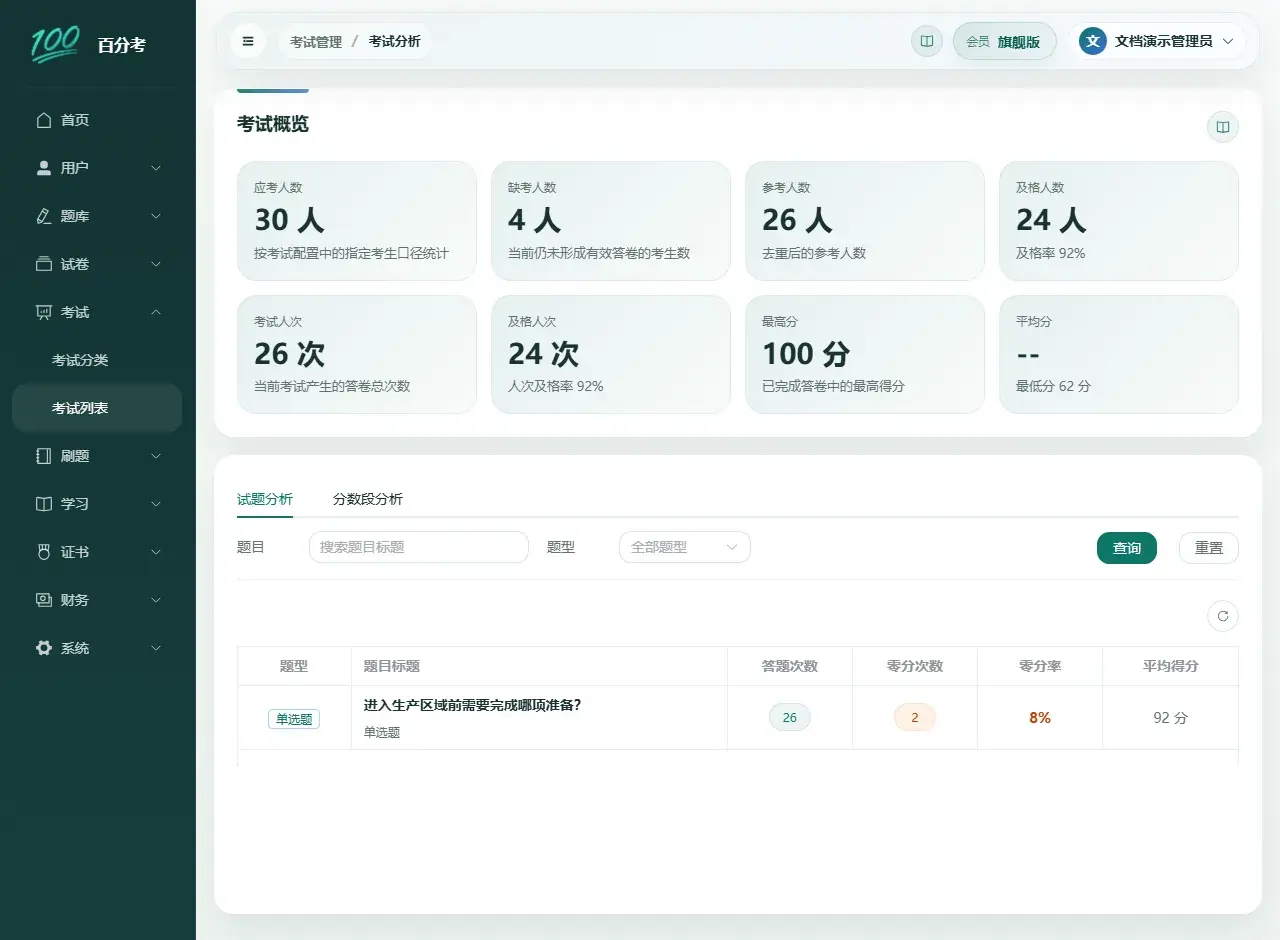1280x940 pixels.
Task: Click the 平均得分 column header
Action: (x=1171, y=666)
